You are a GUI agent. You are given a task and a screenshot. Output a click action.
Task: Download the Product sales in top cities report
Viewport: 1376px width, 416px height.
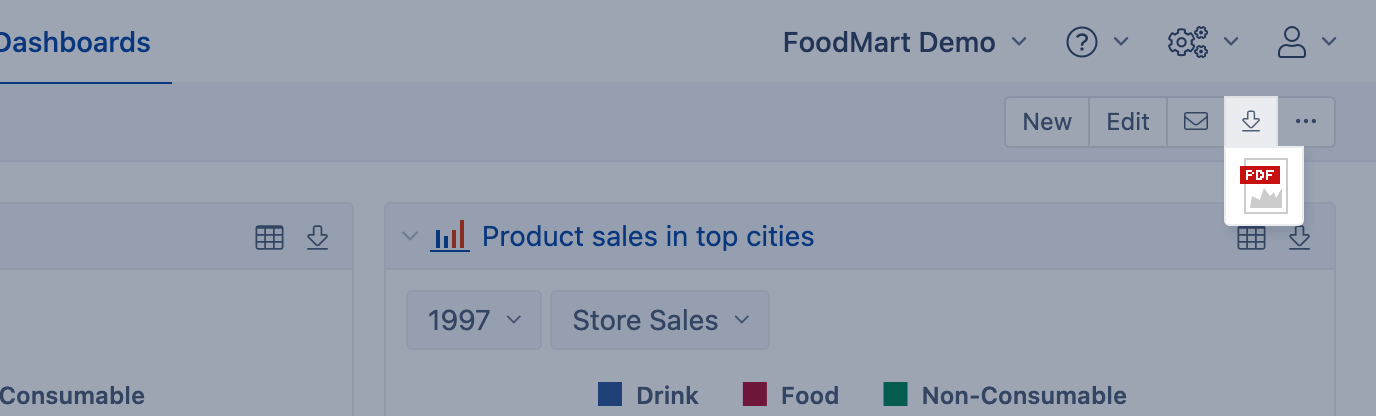click(1299, 238)
